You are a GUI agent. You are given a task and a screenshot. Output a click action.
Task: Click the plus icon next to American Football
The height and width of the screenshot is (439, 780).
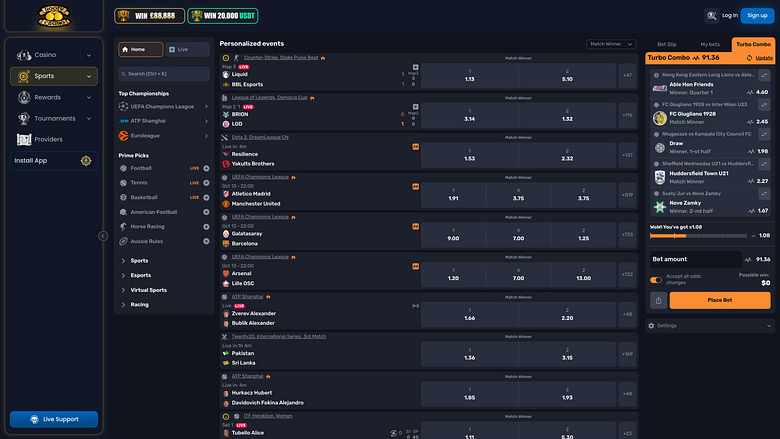[206, 212]
